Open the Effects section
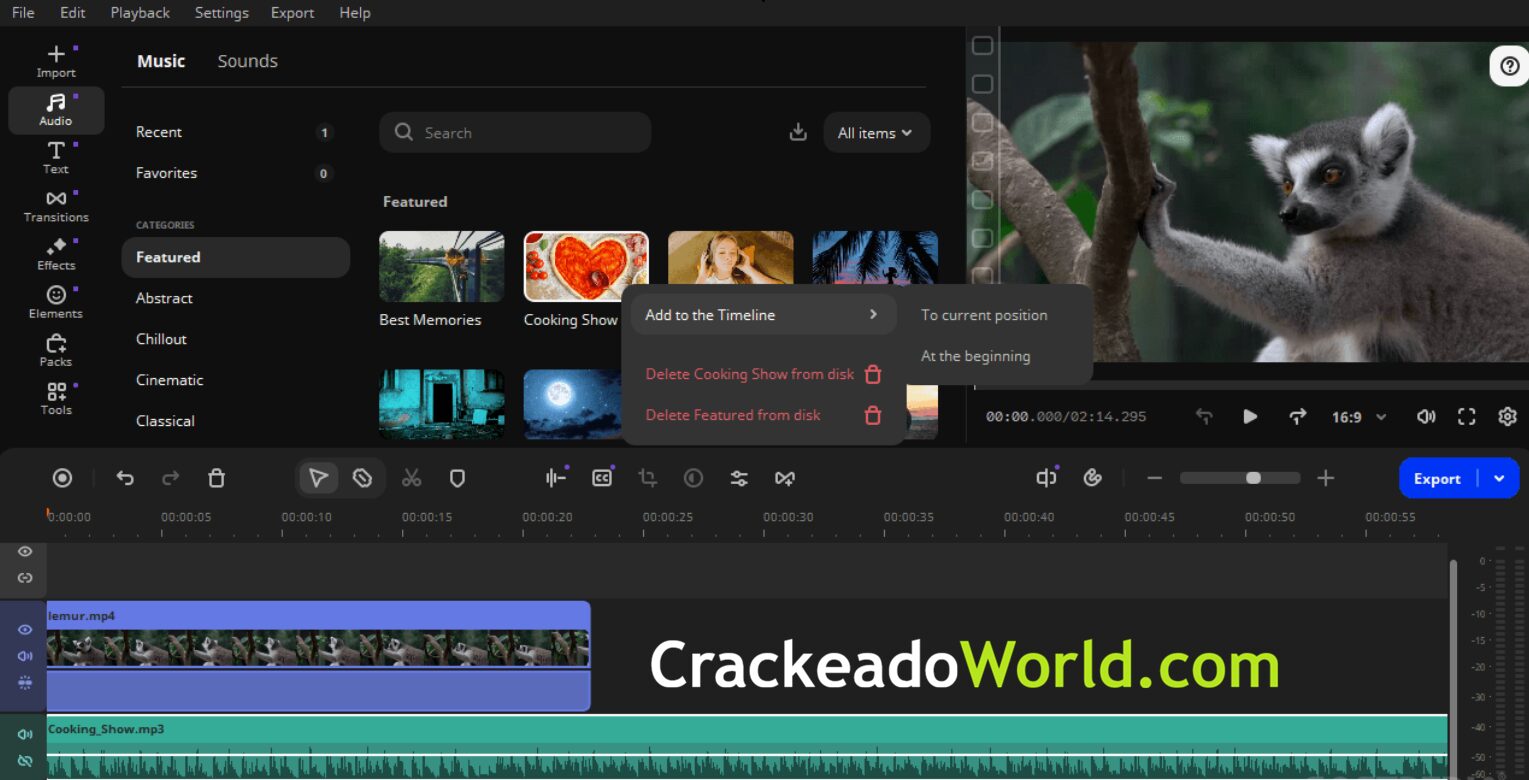 point(56,254)
